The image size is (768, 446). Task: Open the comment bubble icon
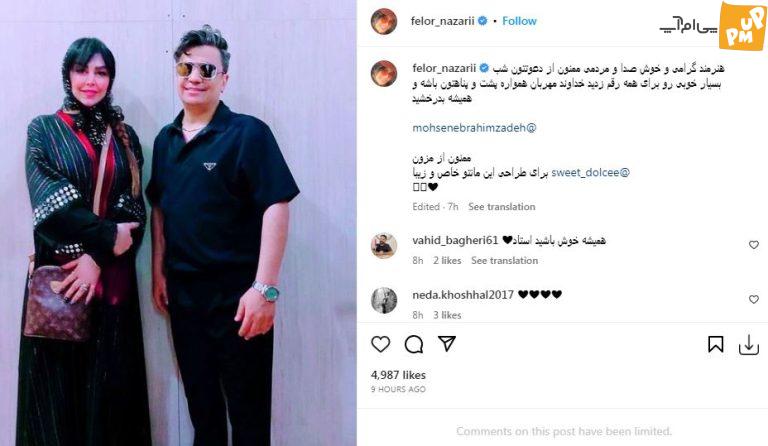(414, 344)
